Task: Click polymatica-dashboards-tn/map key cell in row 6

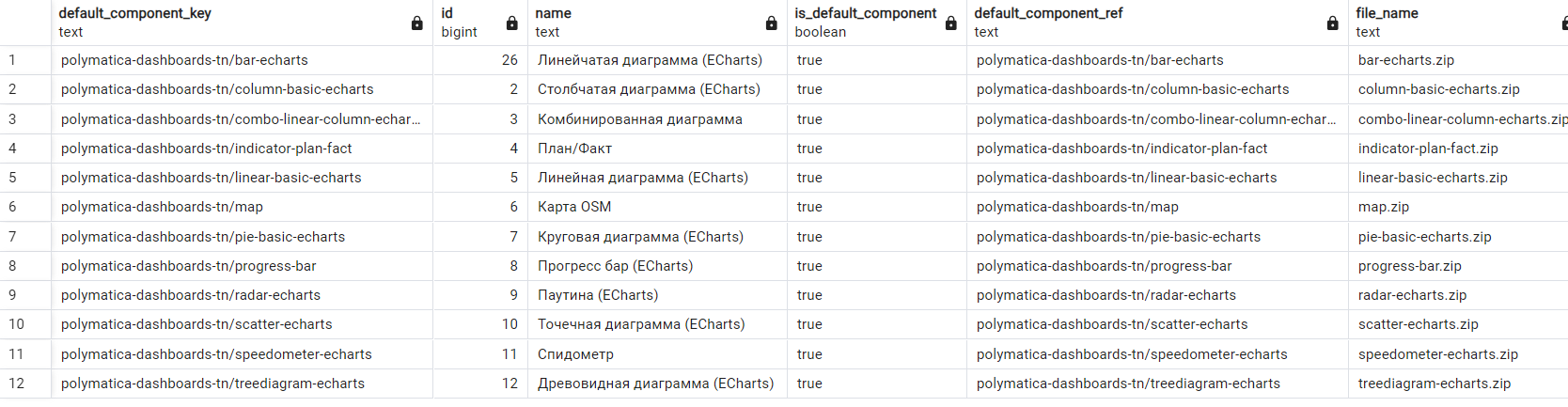Action: [x=162, y=207]
